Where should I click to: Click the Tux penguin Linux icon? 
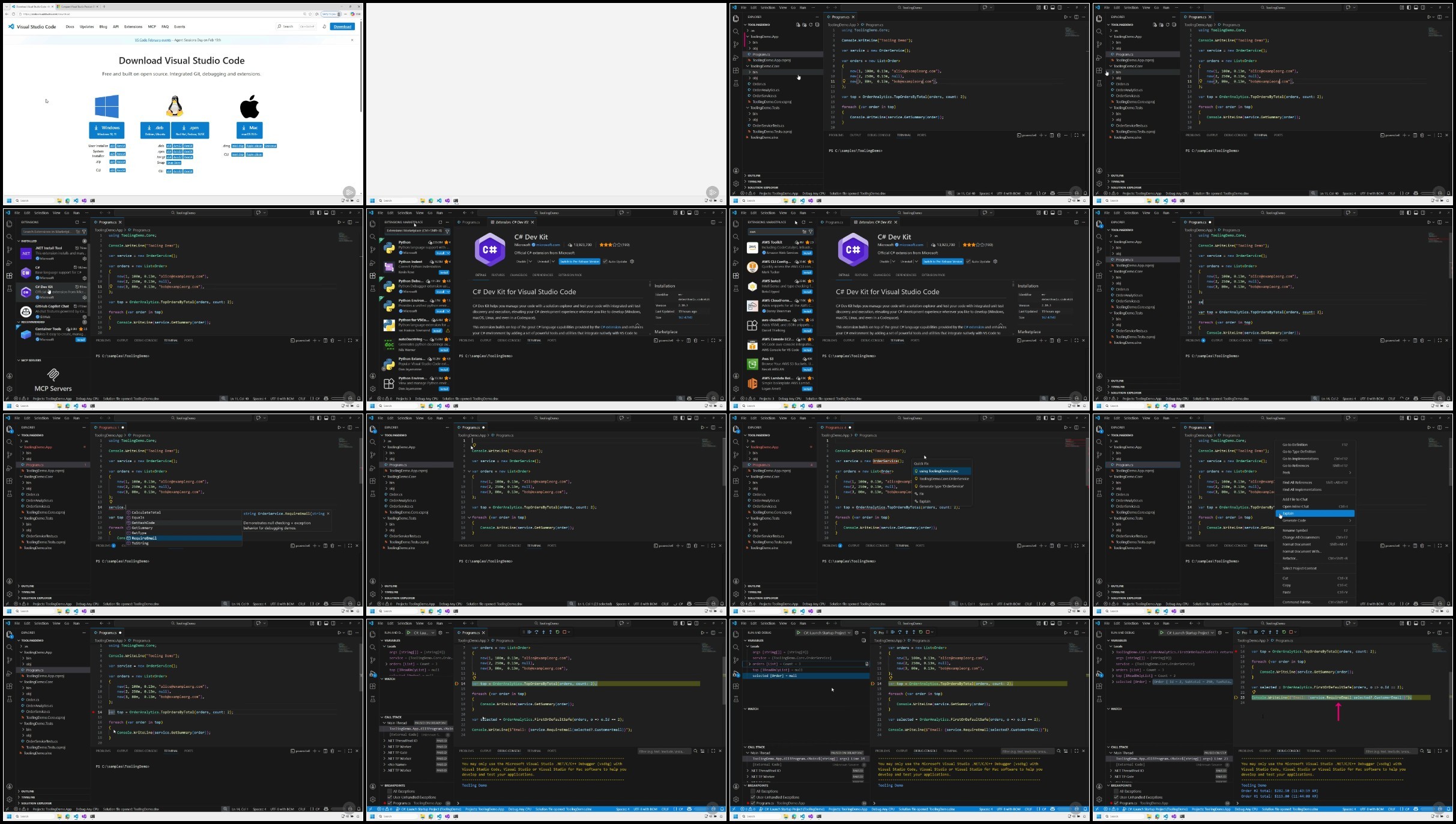[175, 107]
